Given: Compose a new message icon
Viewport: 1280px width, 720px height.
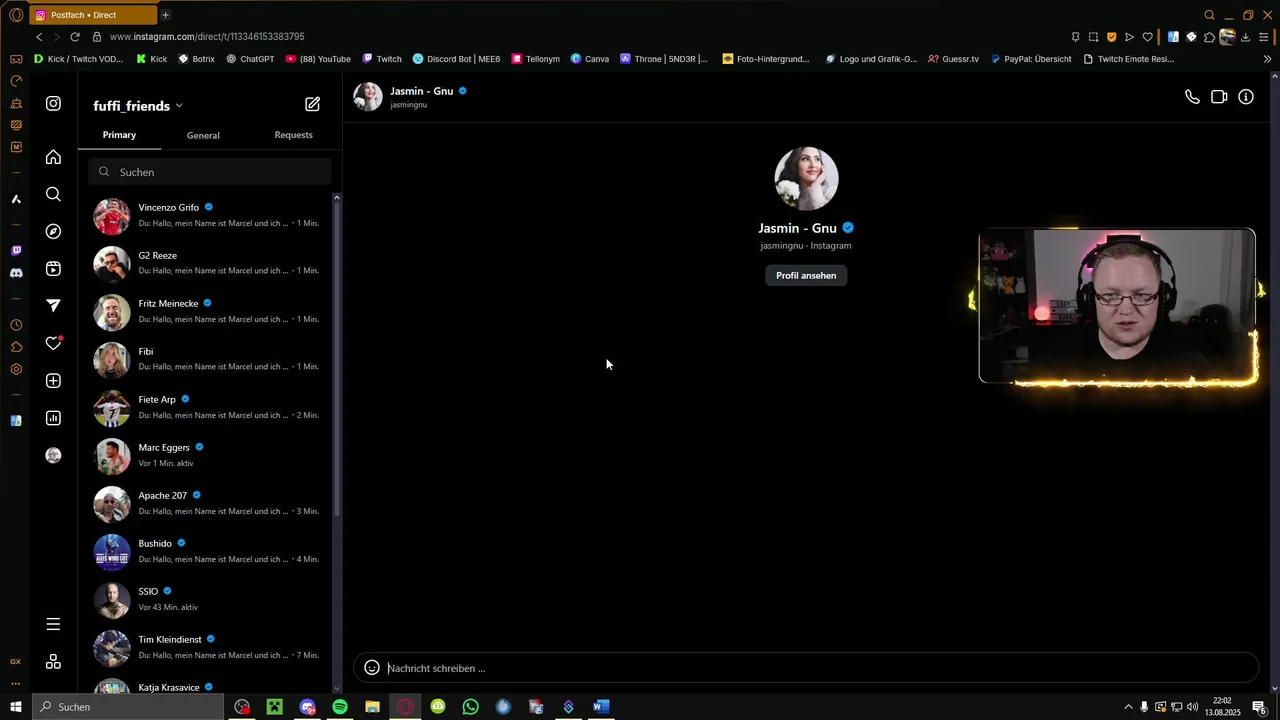Looking at the screenshot, I should click(x=312, y=104).
